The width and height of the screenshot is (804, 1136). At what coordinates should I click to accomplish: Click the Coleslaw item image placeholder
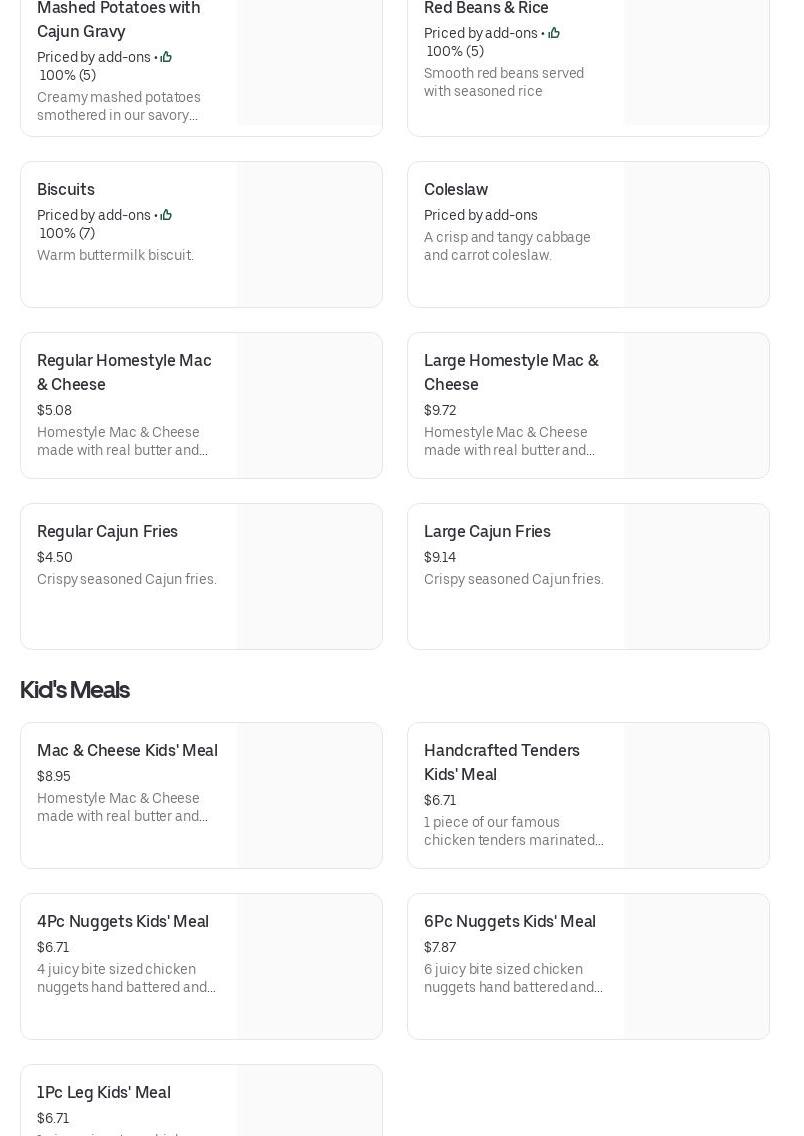click(696, 235)
